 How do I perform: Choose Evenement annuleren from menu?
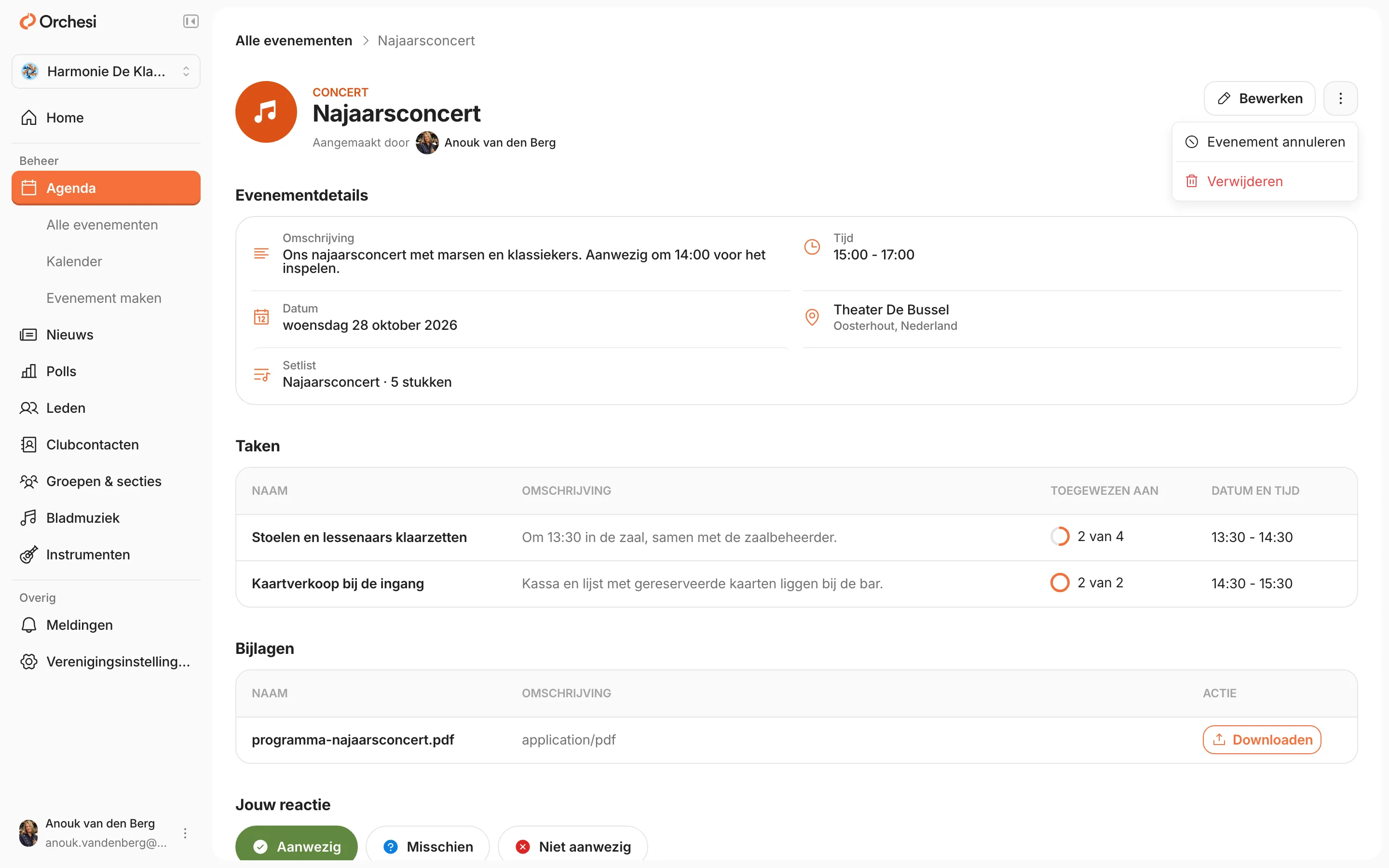pos(1265,142)
